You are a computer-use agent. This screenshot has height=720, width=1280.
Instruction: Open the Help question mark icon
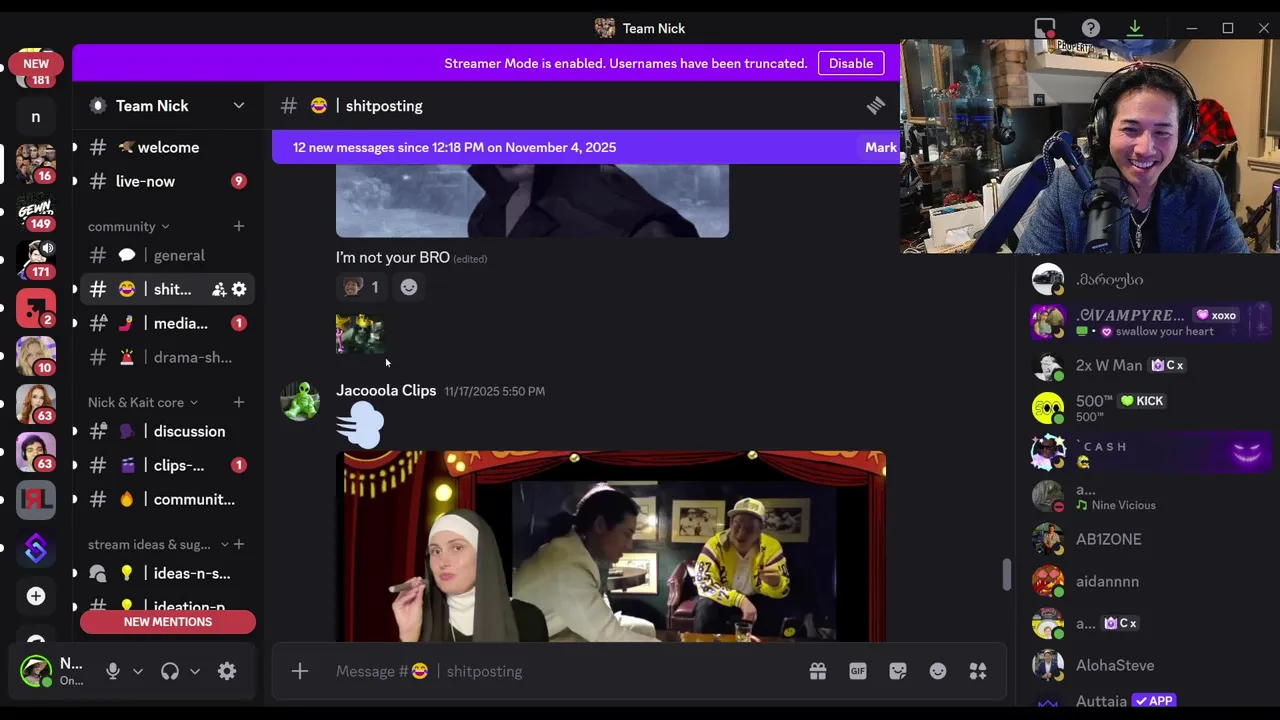1091,28
